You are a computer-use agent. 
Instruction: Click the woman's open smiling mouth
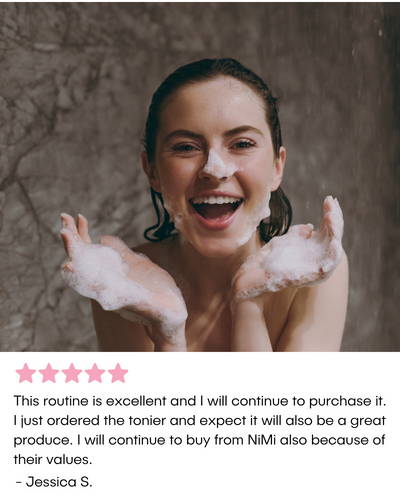click(216, 210)
